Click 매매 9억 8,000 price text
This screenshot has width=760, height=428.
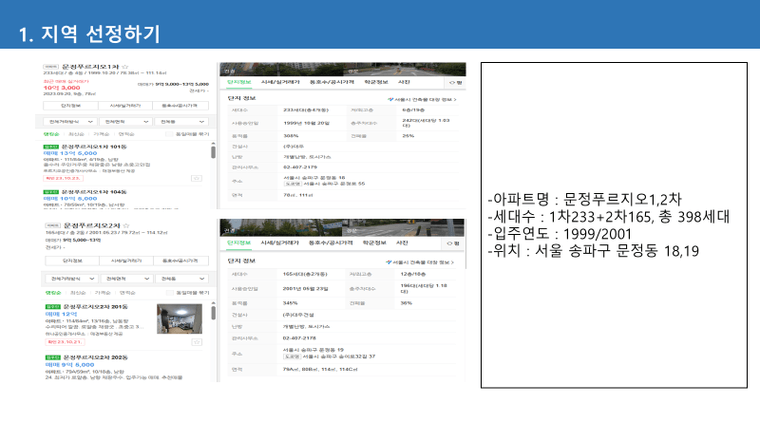[x=70, y=365]
